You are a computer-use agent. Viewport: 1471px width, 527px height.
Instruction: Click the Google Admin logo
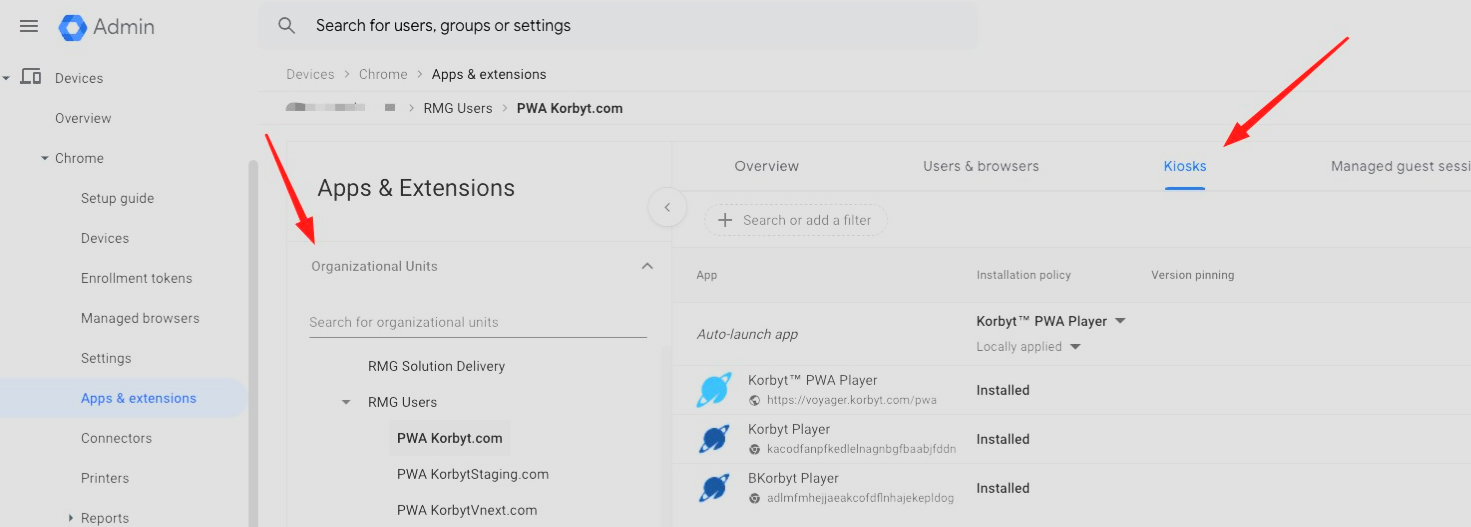(106, 27)
